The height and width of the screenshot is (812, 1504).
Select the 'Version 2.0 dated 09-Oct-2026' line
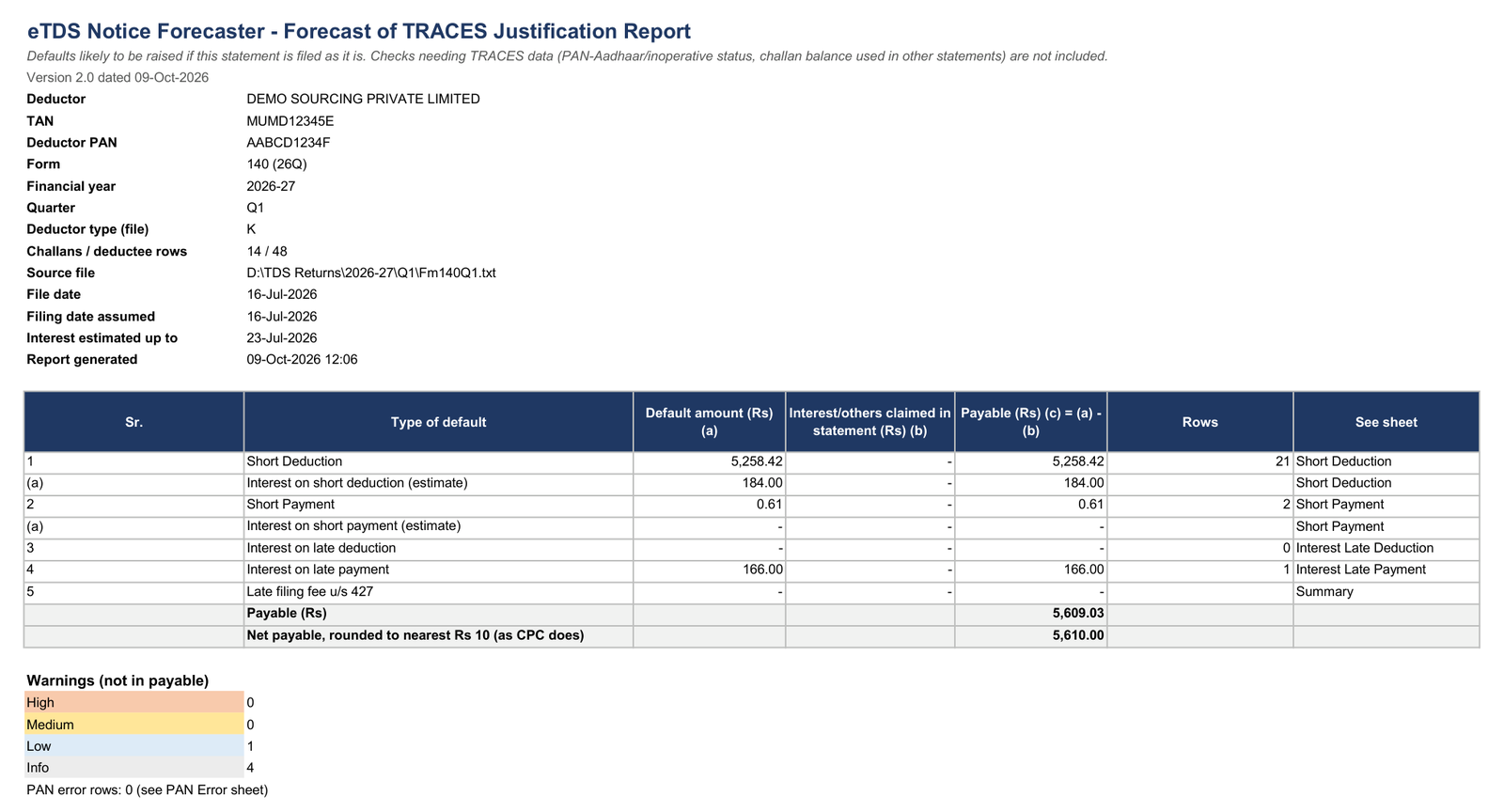coord(117,77)
